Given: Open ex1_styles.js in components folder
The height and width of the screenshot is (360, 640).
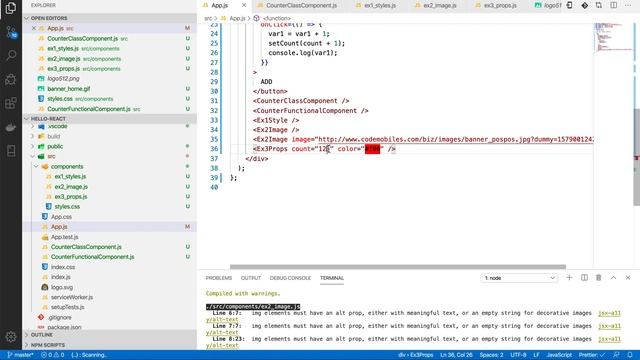Looking at the screenshot, I should [70, 176].
